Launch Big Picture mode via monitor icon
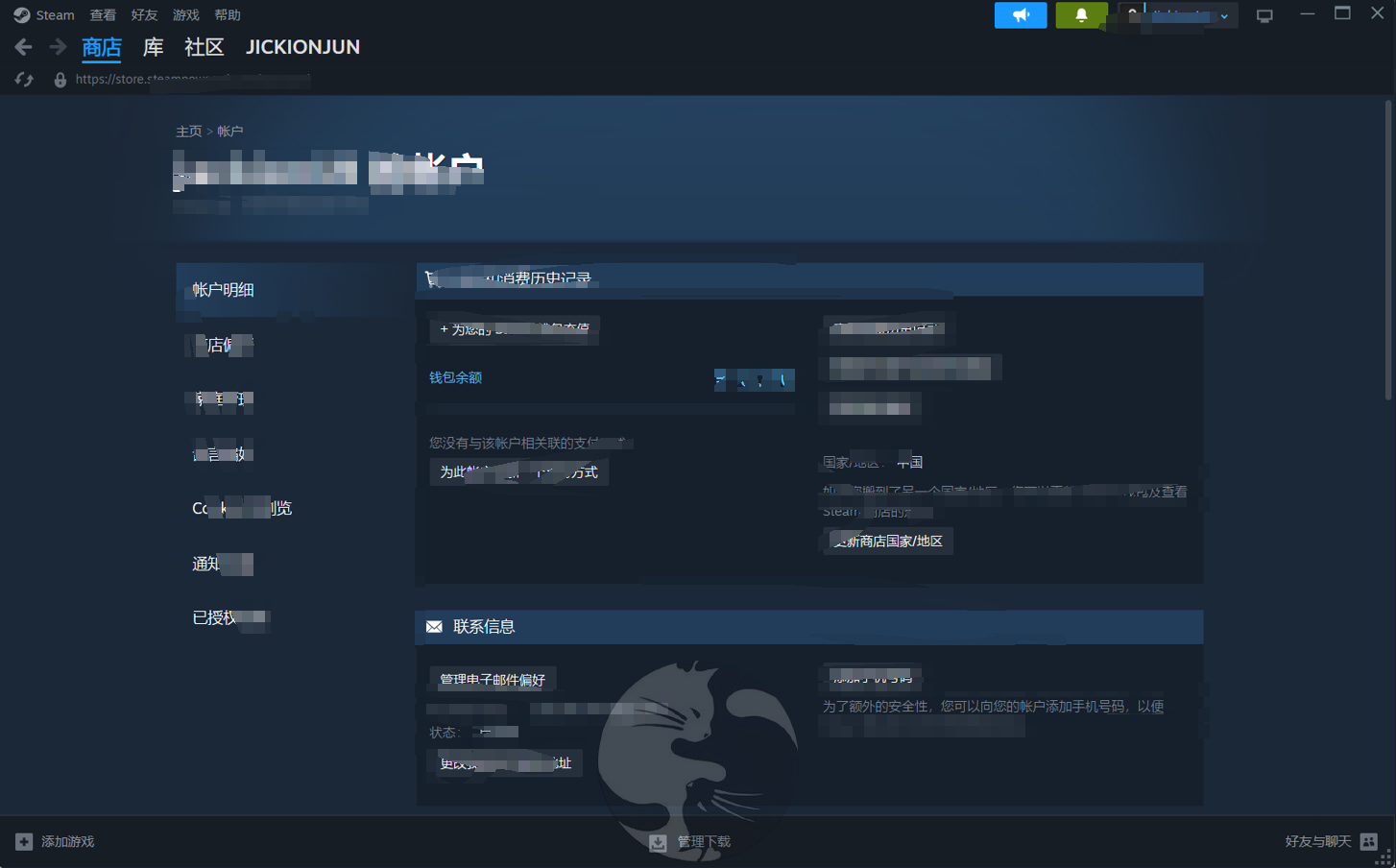Image resolution: width=1396 pixels, height=868 pixels. tap(1264, 16)
